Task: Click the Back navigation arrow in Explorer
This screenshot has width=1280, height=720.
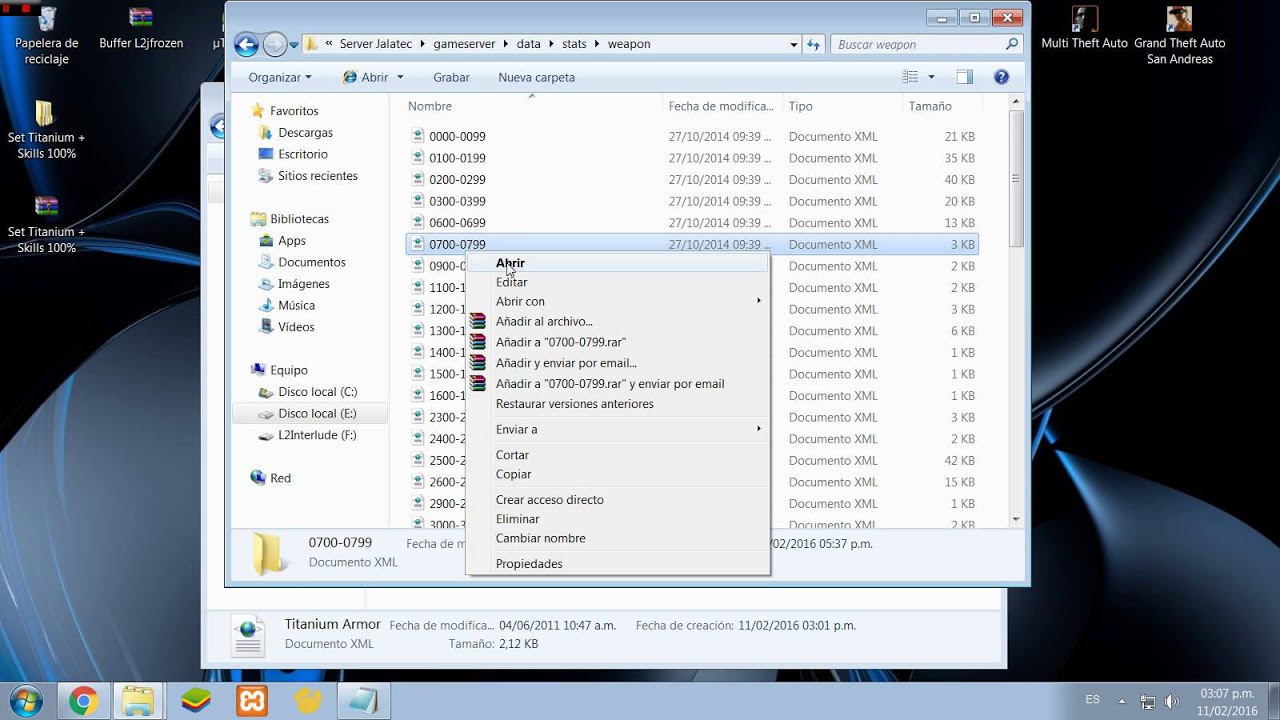Action: point(246,44)
